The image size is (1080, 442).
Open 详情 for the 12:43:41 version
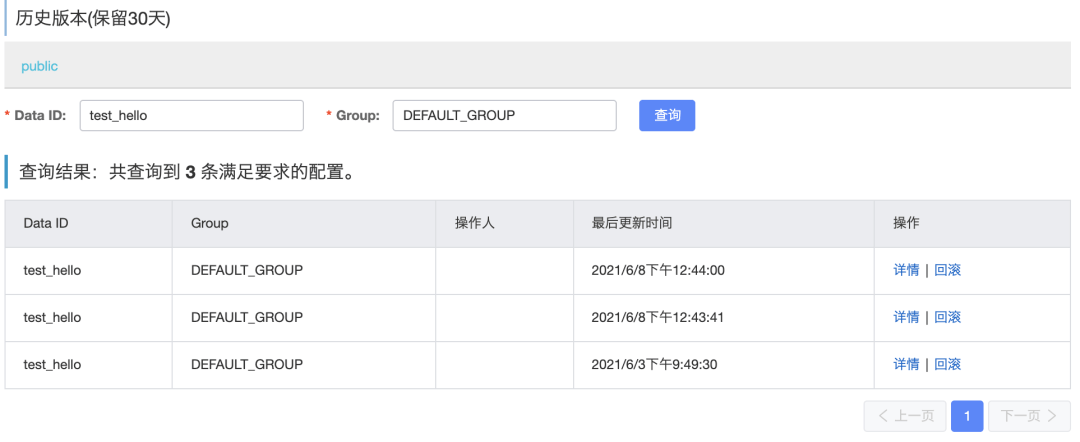point(906,317)
